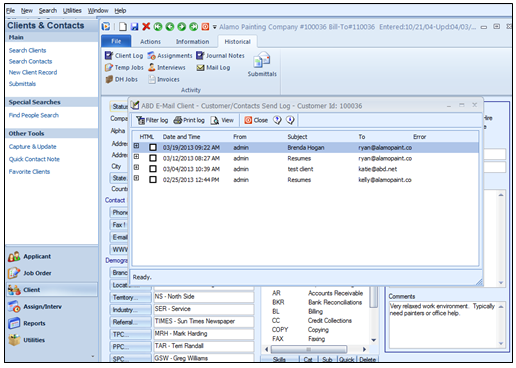Screen dimensions: 516x368
Task: Go to the last record green arrow
Action: click(193, 27)
